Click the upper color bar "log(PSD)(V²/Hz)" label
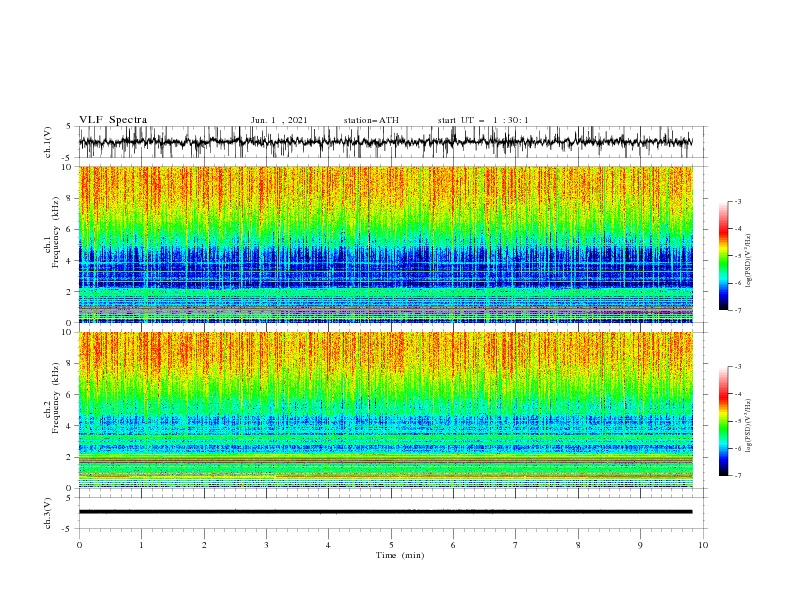792x612 pixels. point(748,261)
